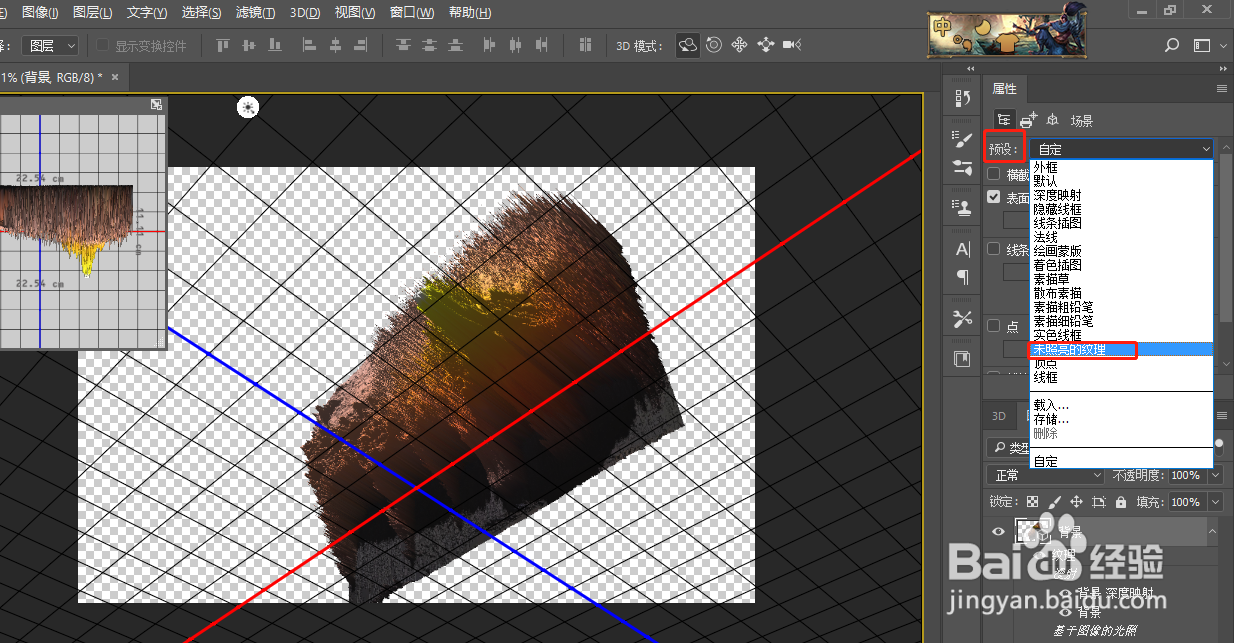Lock position move icon

1076,502
